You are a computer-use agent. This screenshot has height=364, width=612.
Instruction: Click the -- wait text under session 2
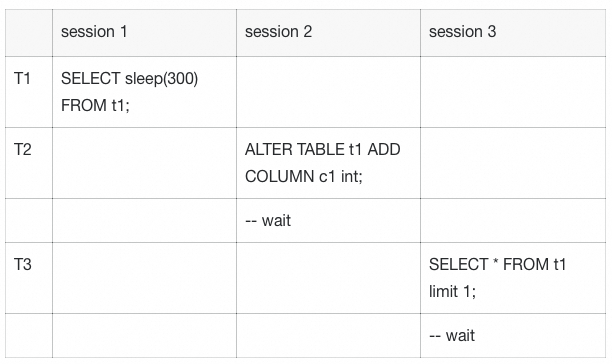(x=268, y=221)
